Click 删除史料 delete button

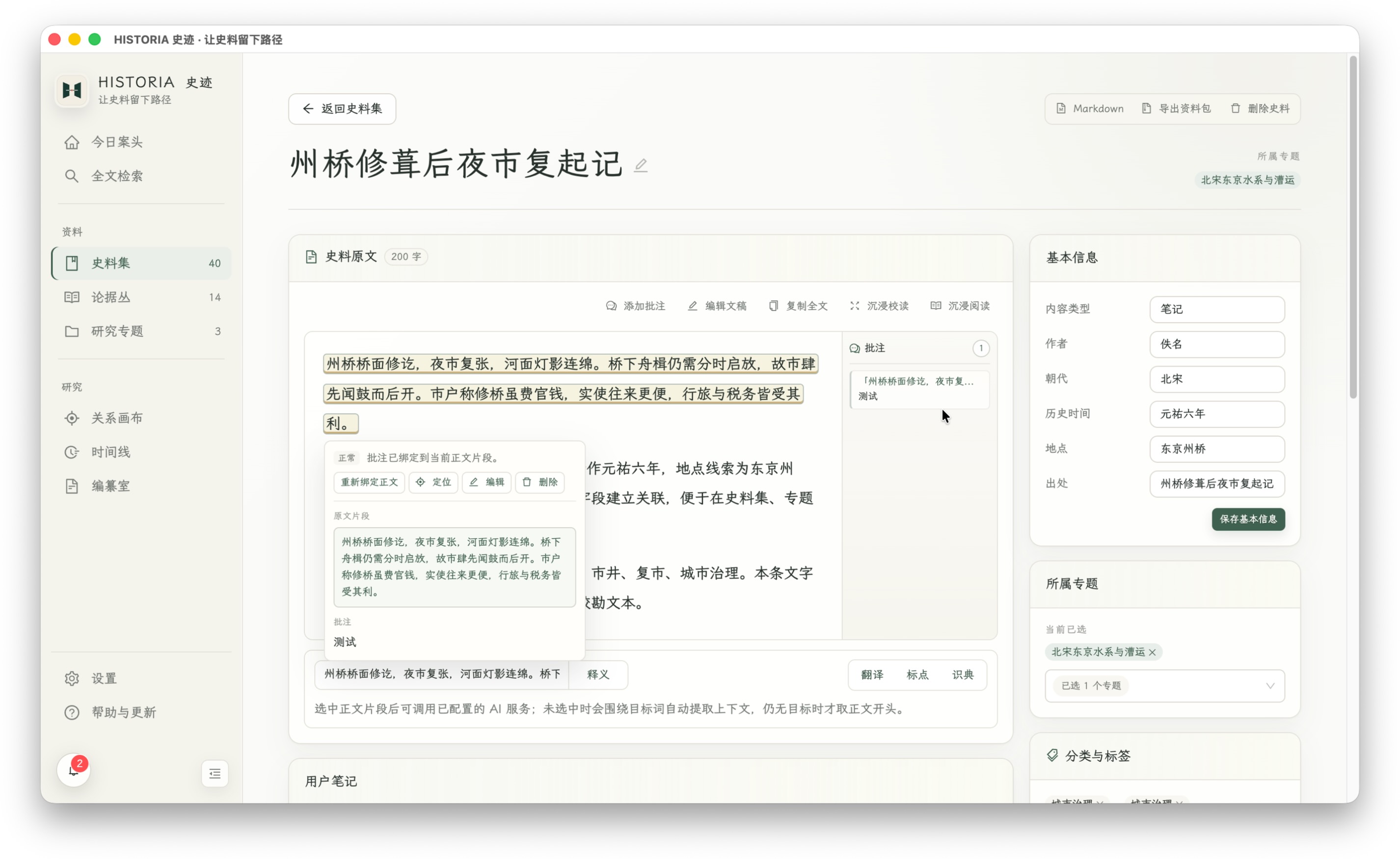click(1260, 108)
